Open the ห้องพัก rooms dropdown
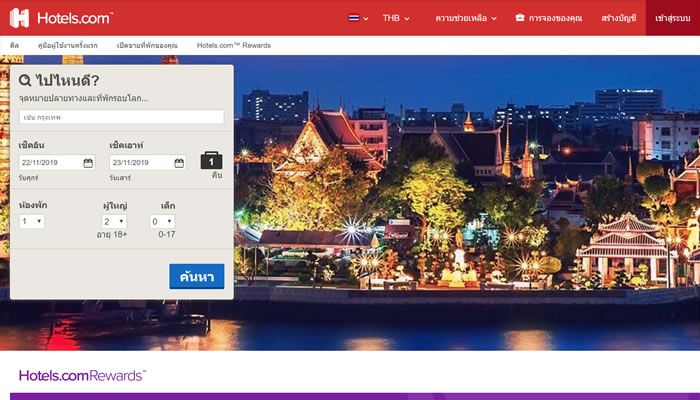The image size is (700, 400). point(32,221)
